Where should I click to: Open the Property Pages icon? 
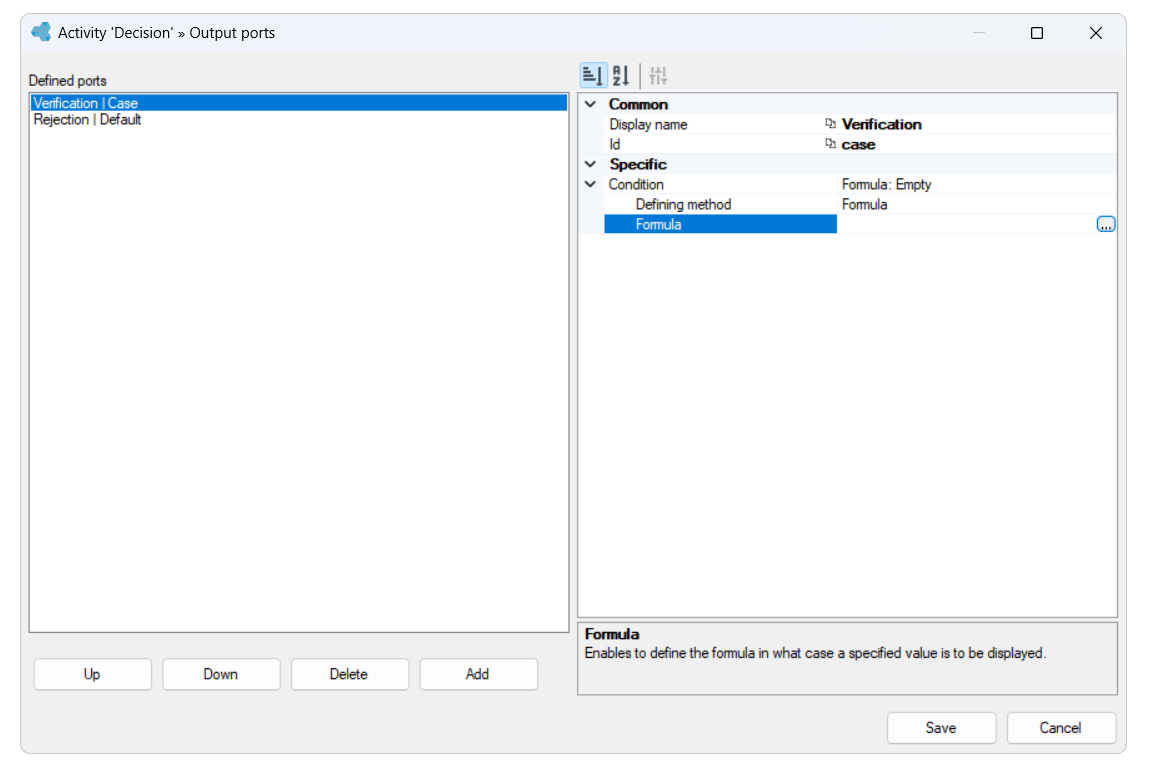pos(658,75)
